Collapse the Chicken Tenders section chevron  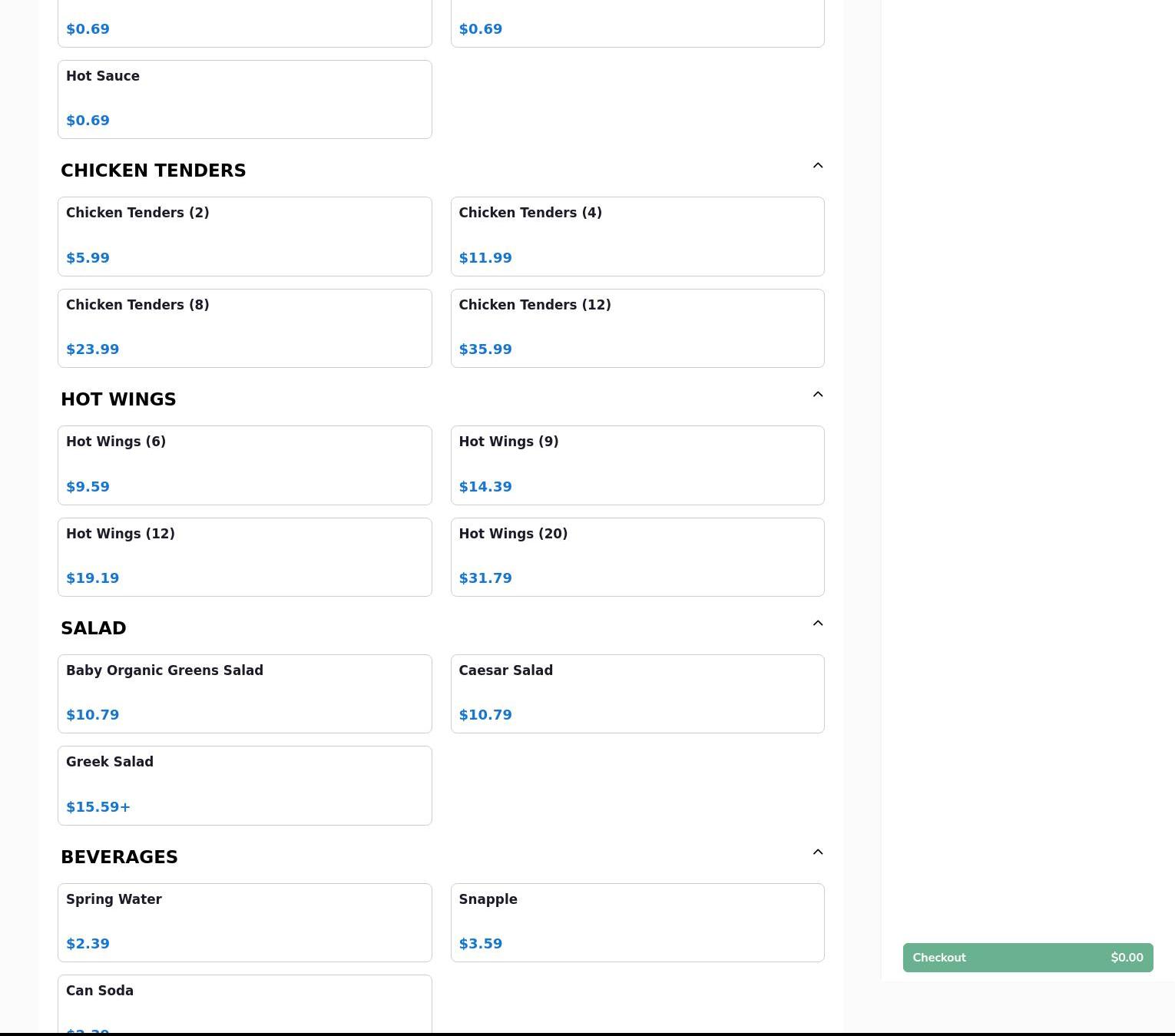(818, 166)
